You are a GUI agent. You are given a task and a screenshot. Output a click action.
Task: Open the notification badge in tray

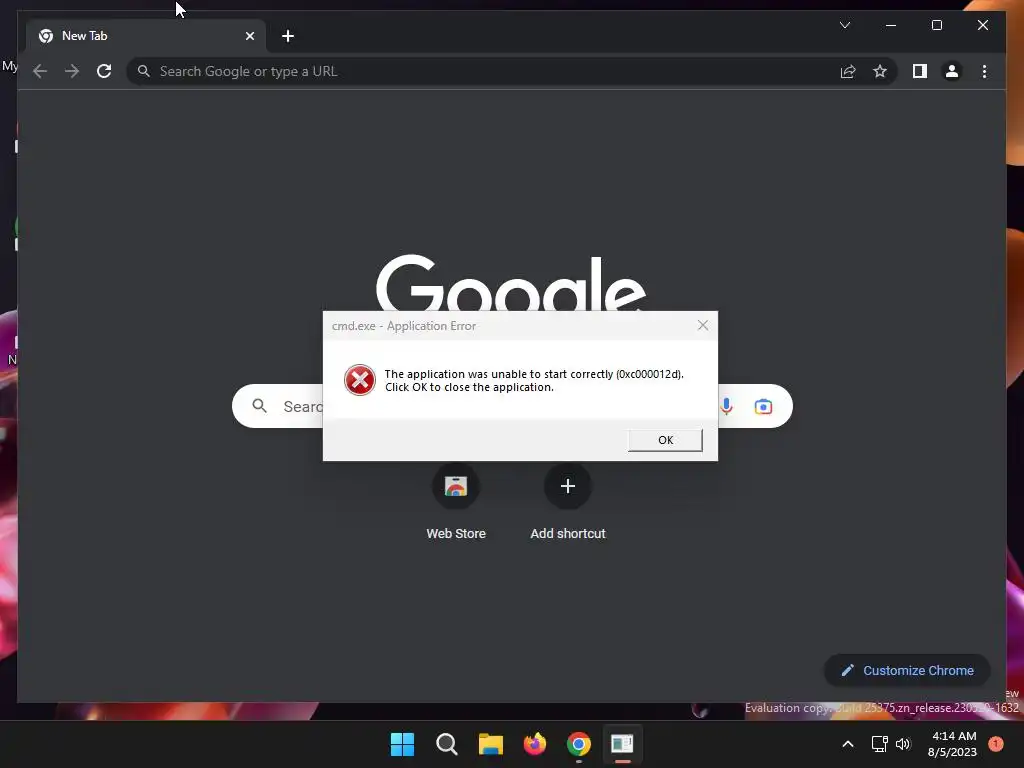tap(995, 744)
